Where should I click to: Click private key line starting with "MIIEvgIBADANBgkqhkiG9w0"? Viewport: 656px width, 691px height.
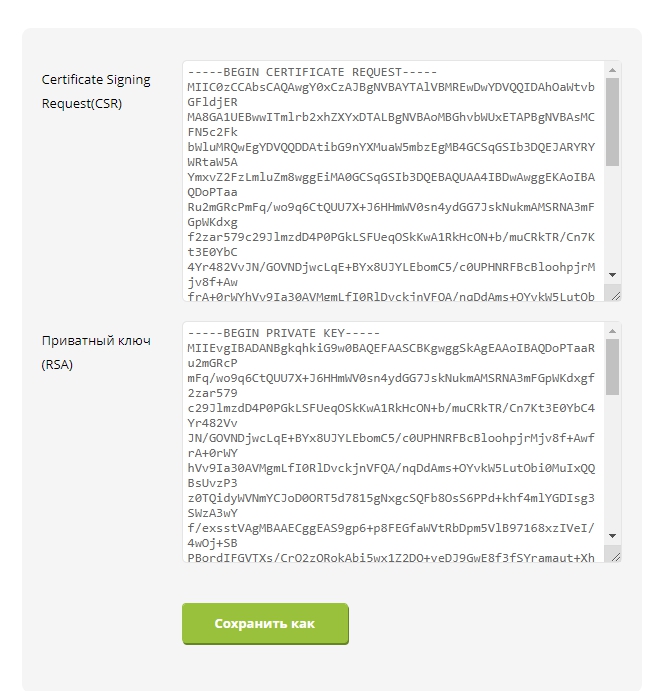(390, 347)
